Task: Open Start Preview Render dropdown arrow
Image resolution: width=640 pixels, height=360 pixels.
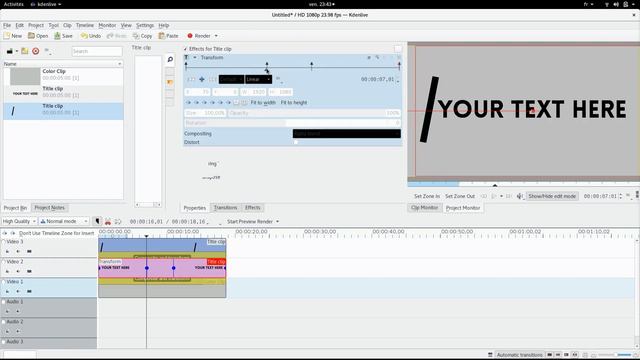Action: [278, 222]
